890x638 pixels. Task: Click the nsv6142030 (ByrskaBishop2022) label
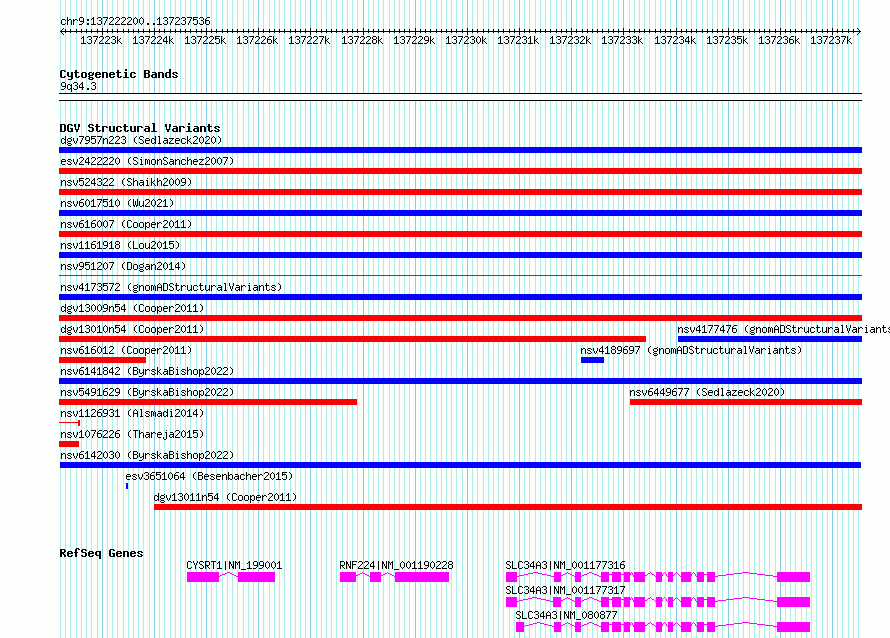[x=147, y=455]
